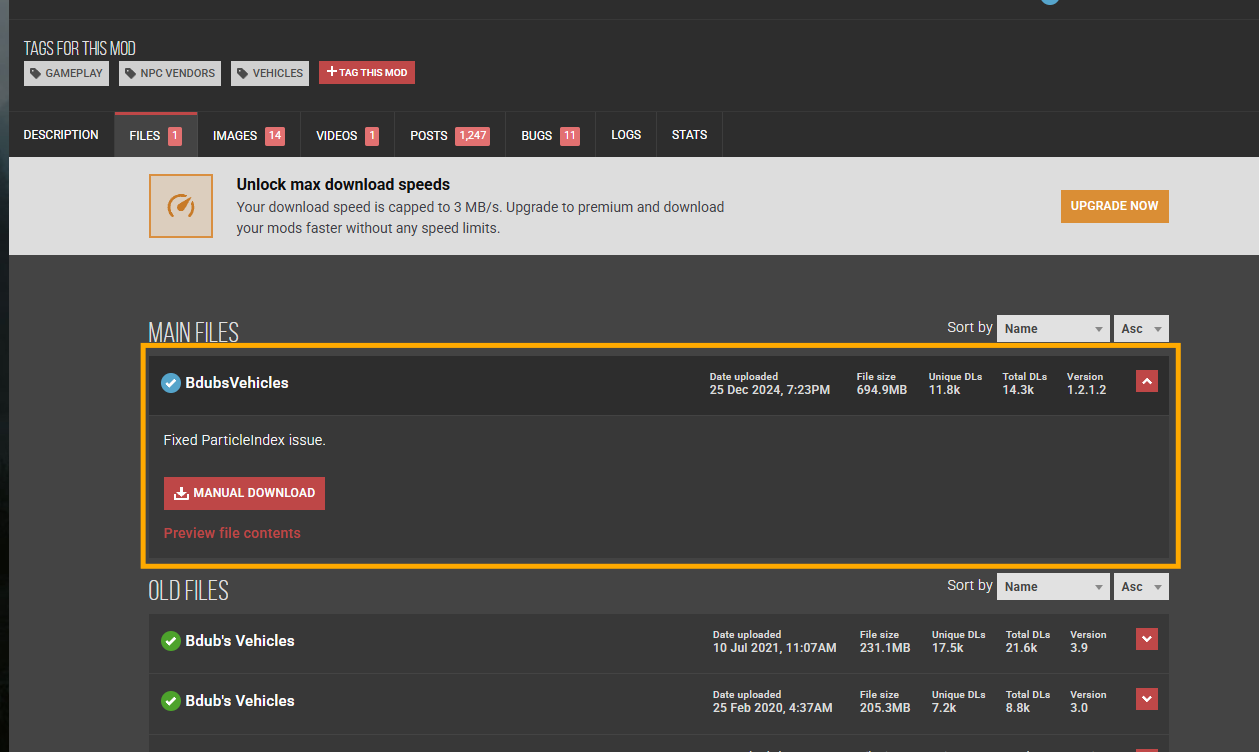Click 'Fixed ParticleIndex issue.' description text

pyautogui.click(x=244, y=440)
